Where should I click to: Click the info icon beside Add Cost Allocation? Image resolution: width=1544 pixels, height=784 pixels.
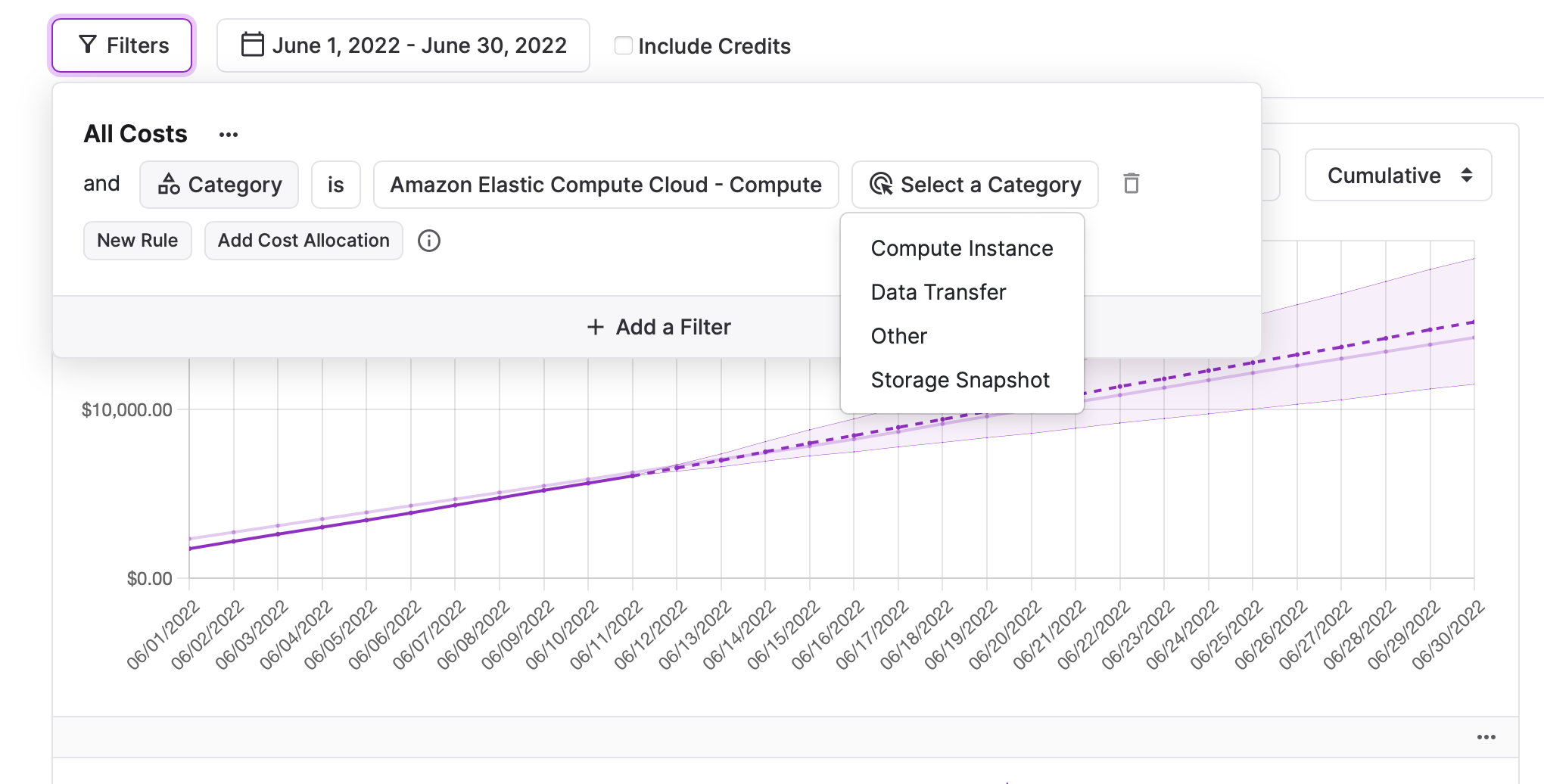point(429,241)
